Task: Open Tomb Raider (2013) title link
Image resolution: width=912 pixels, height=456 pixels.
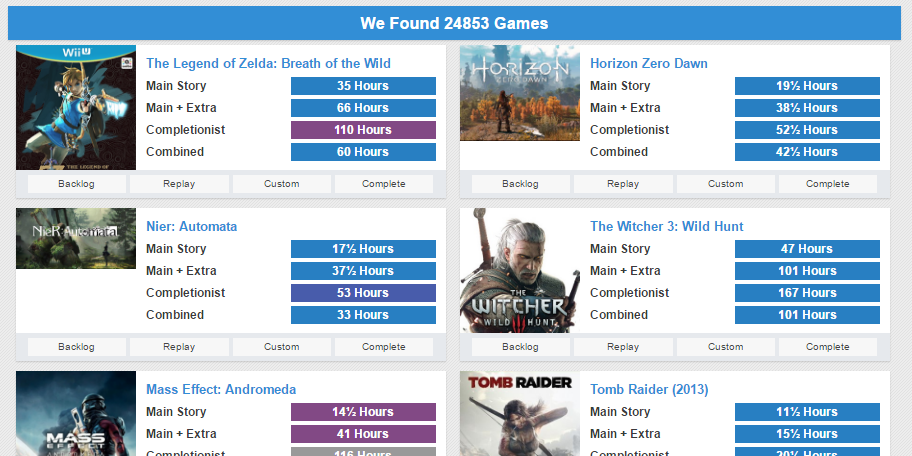Action: (x=649, y=389)
